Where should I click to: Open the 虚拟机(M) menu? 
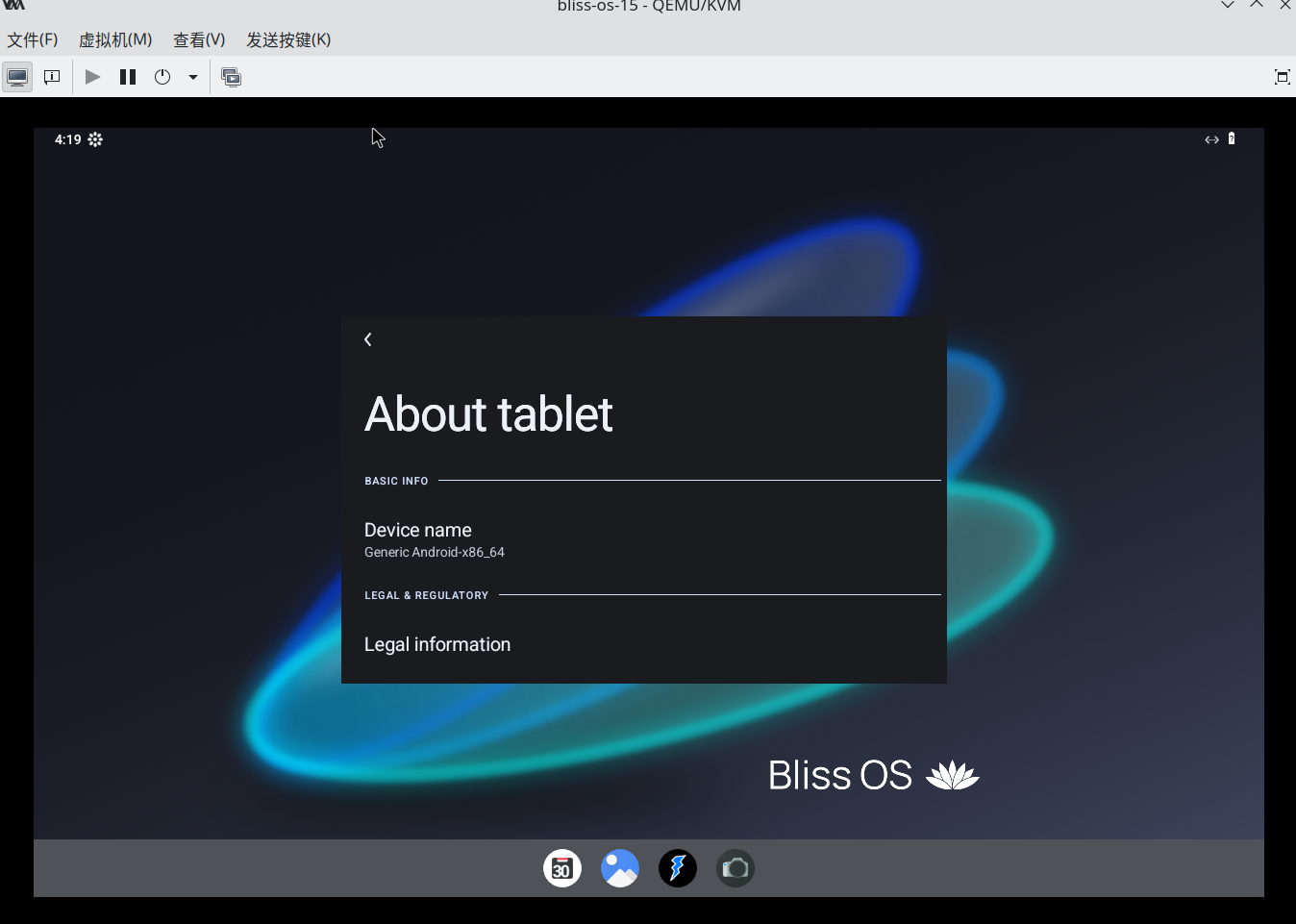pyautogui.click(x=115, y=39)
